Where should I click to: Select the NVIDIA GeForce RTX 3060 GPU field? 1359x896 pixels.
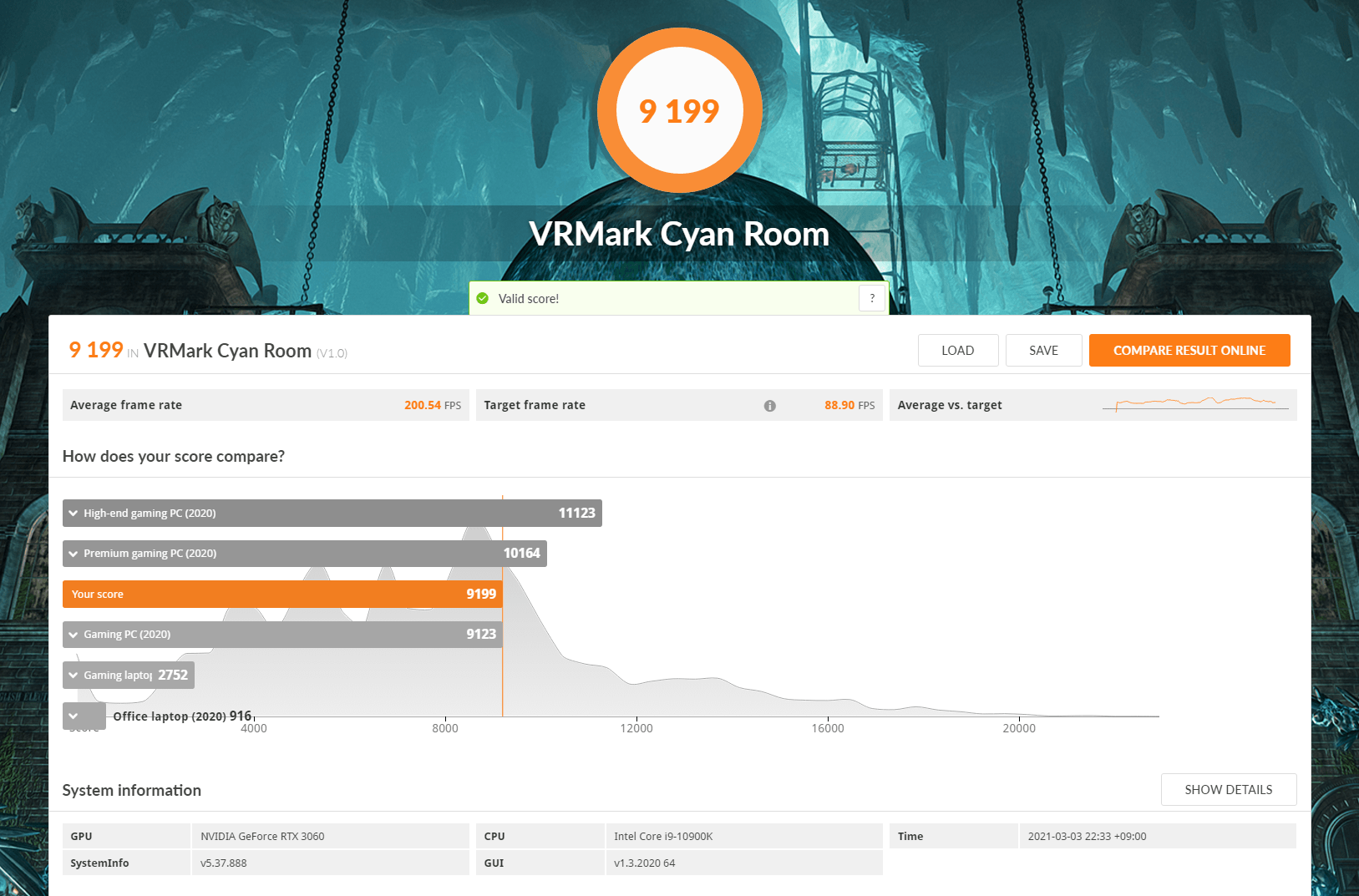330,836
